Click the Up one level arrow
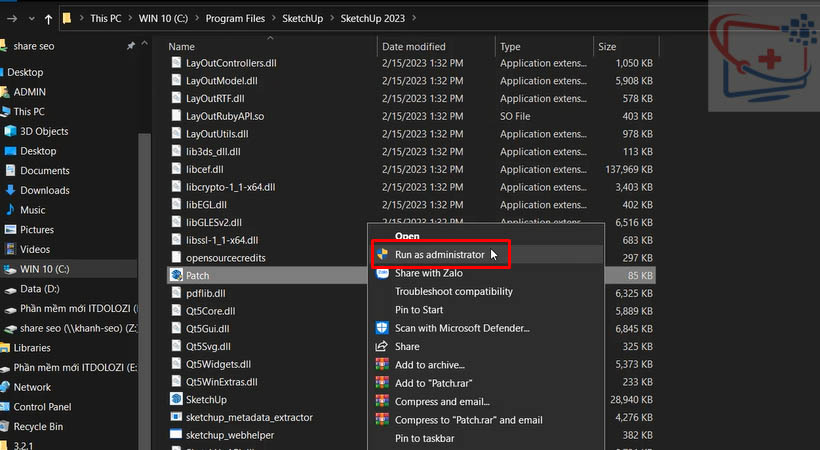This screenshot has width=820, height=450. [x=48, y=19]
